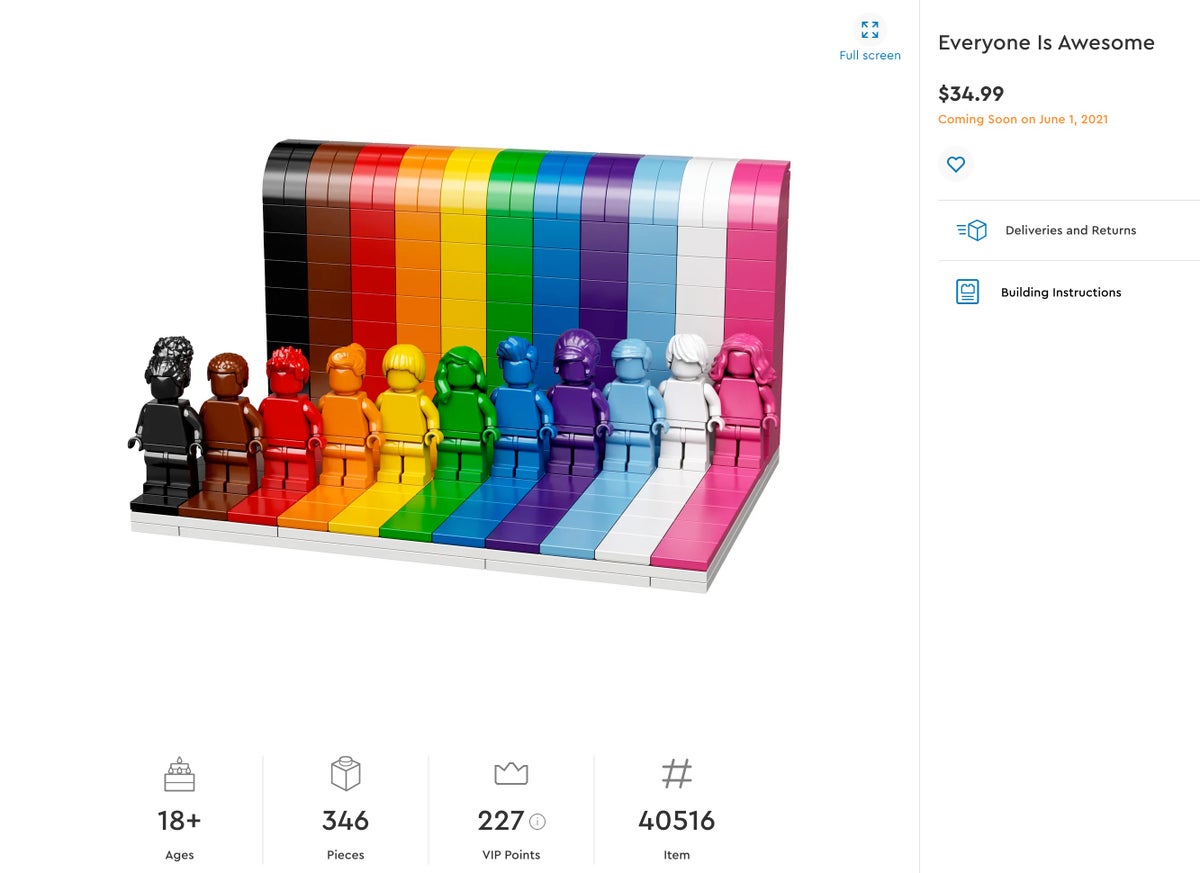Click the crown icon above VIP Points
Screen dimensions: 1200x873
tap(511, 772)
